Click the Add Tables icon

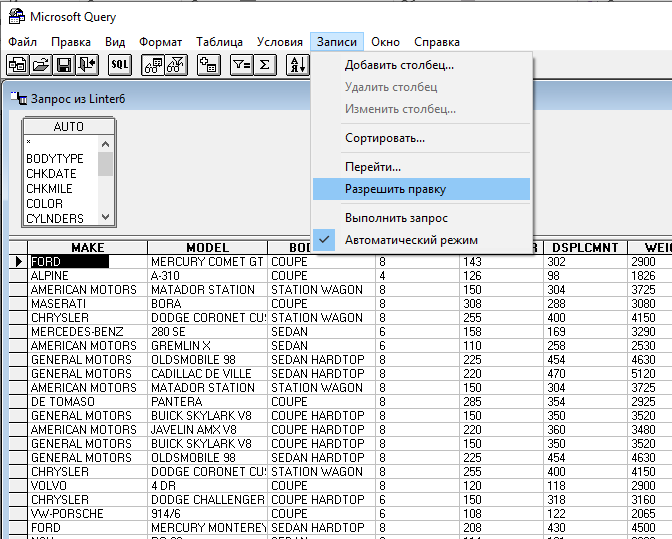pos(208,65)
